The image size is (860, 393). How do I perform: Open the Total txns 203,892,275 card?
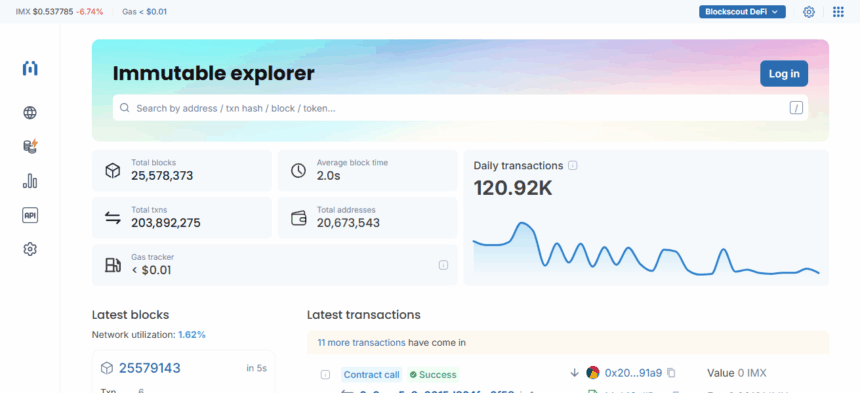pyautogui.click(x=182, y=218)
